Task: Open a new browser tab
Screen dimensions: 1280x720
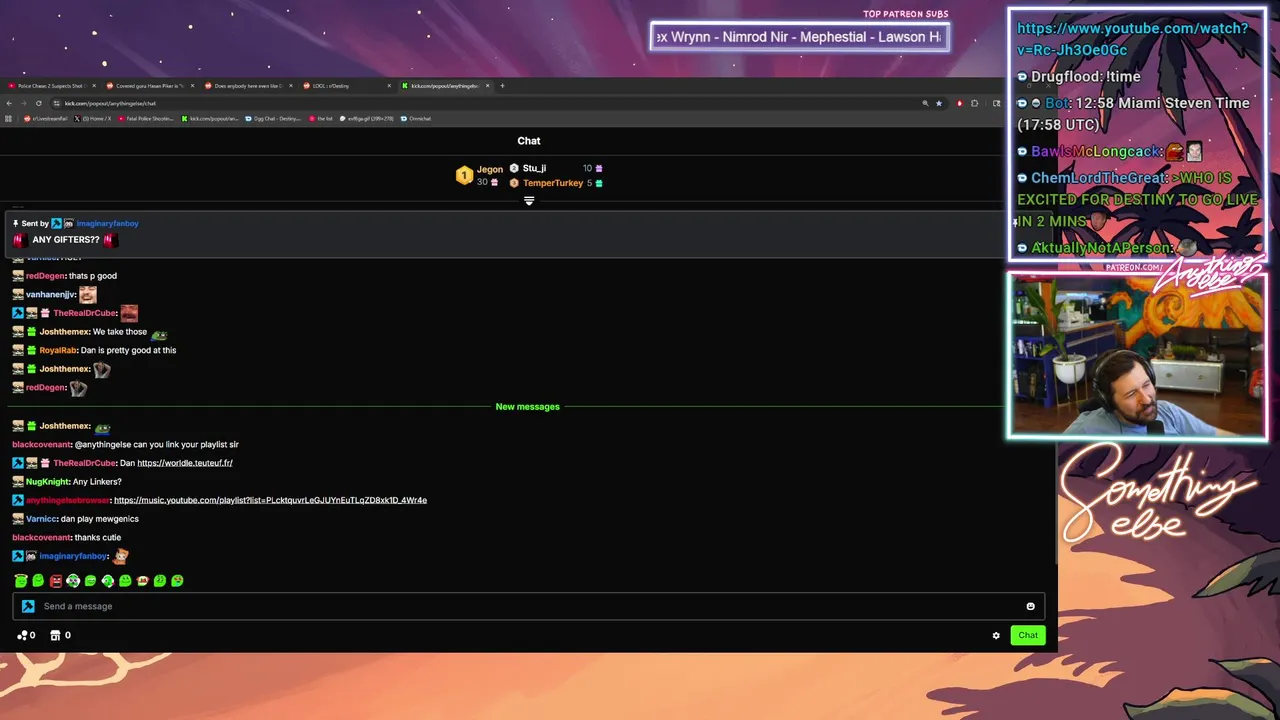Action: click(502, 85)
